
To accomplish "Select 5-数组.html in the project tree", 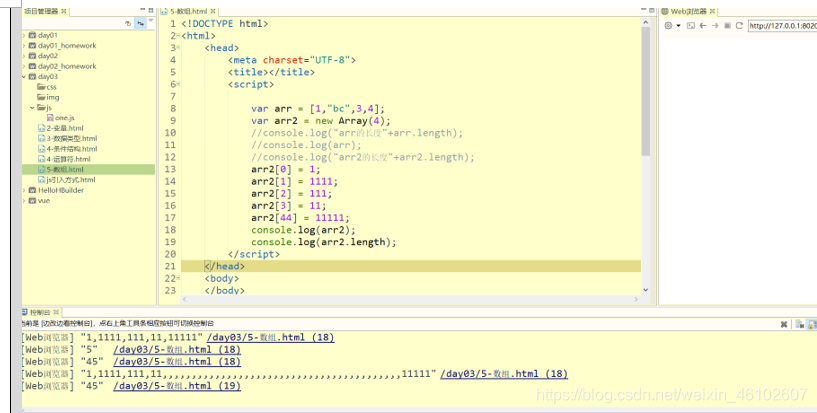I will point(89,169).
